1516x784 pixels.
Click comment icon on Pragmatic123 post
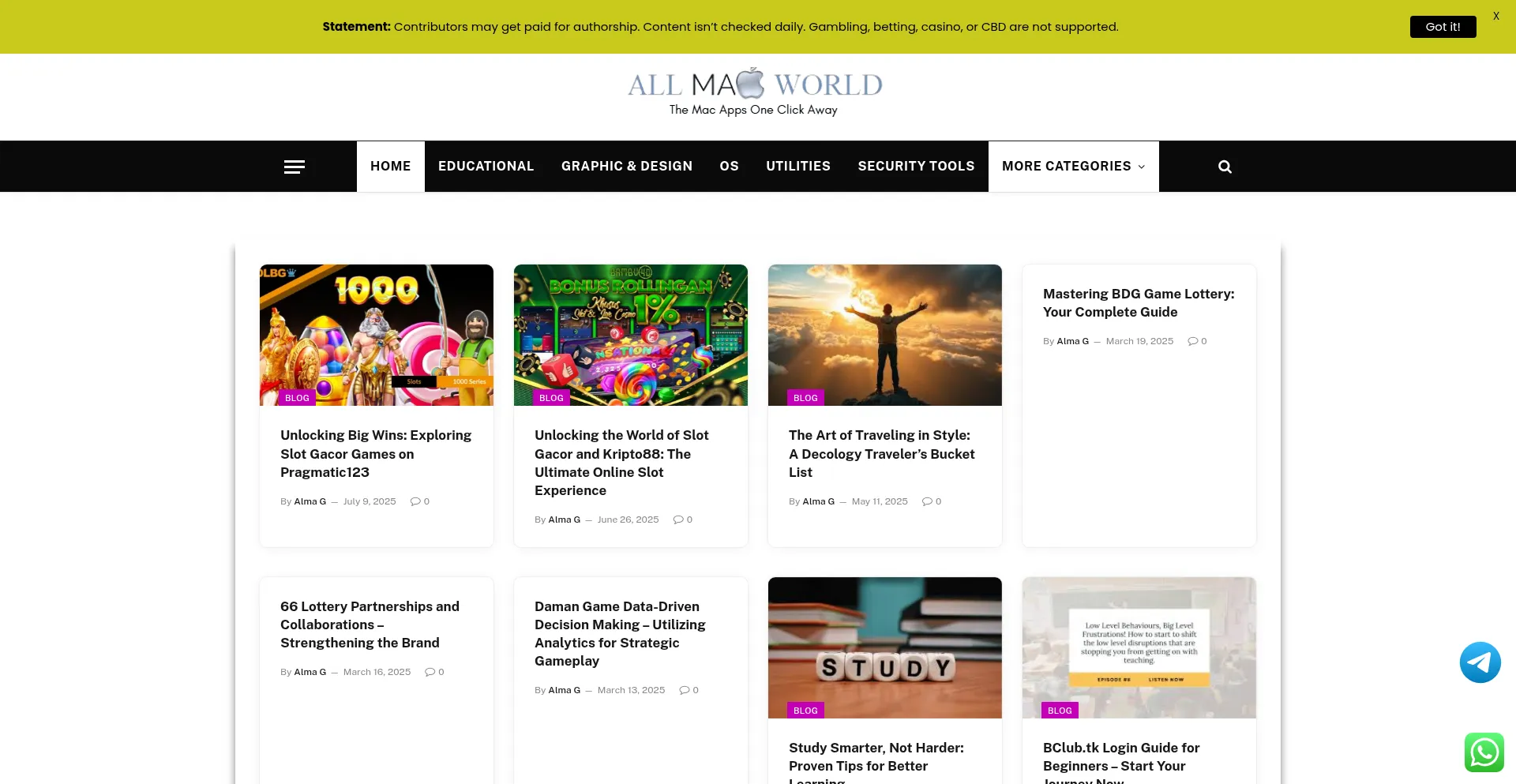click(415, 501)
